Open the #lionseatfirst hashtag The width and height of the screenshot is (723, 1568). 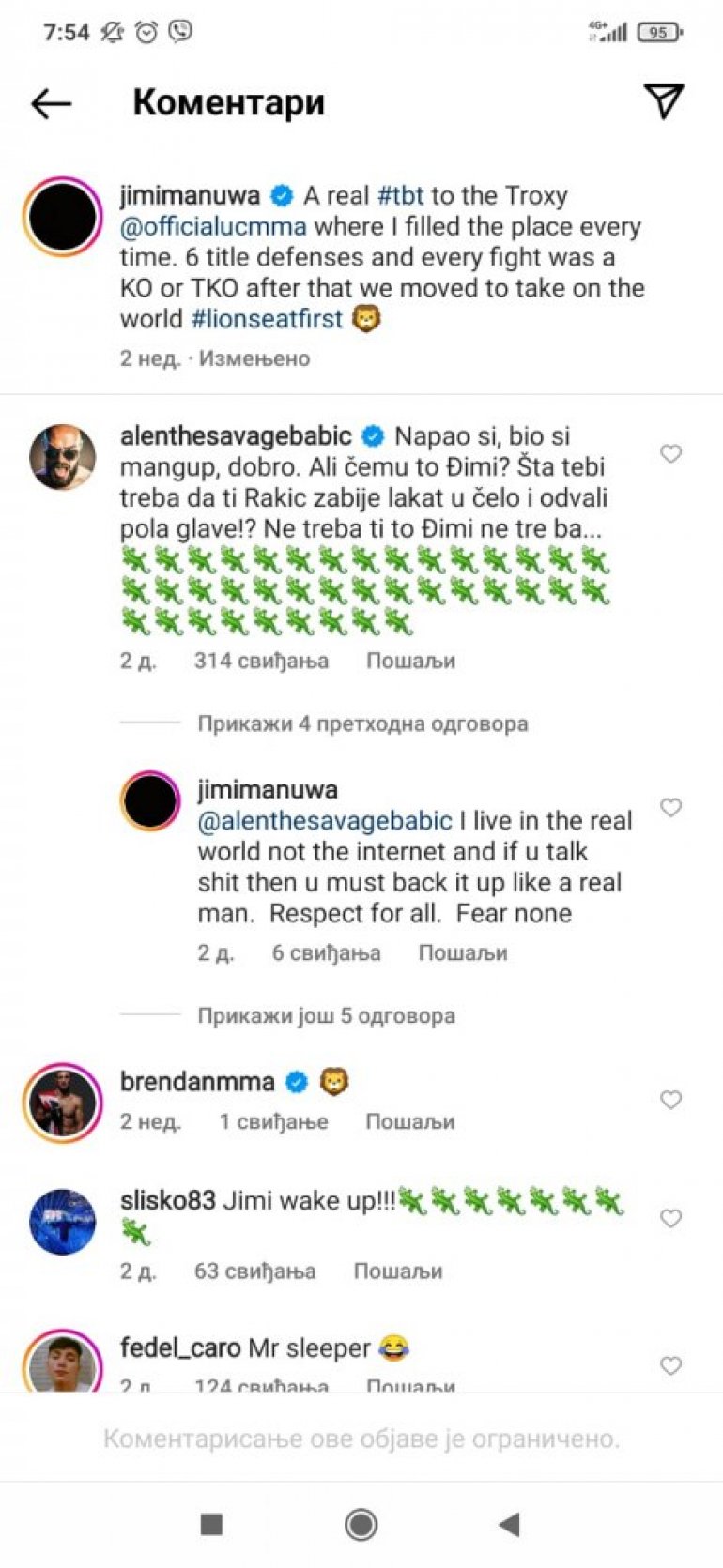267,319
